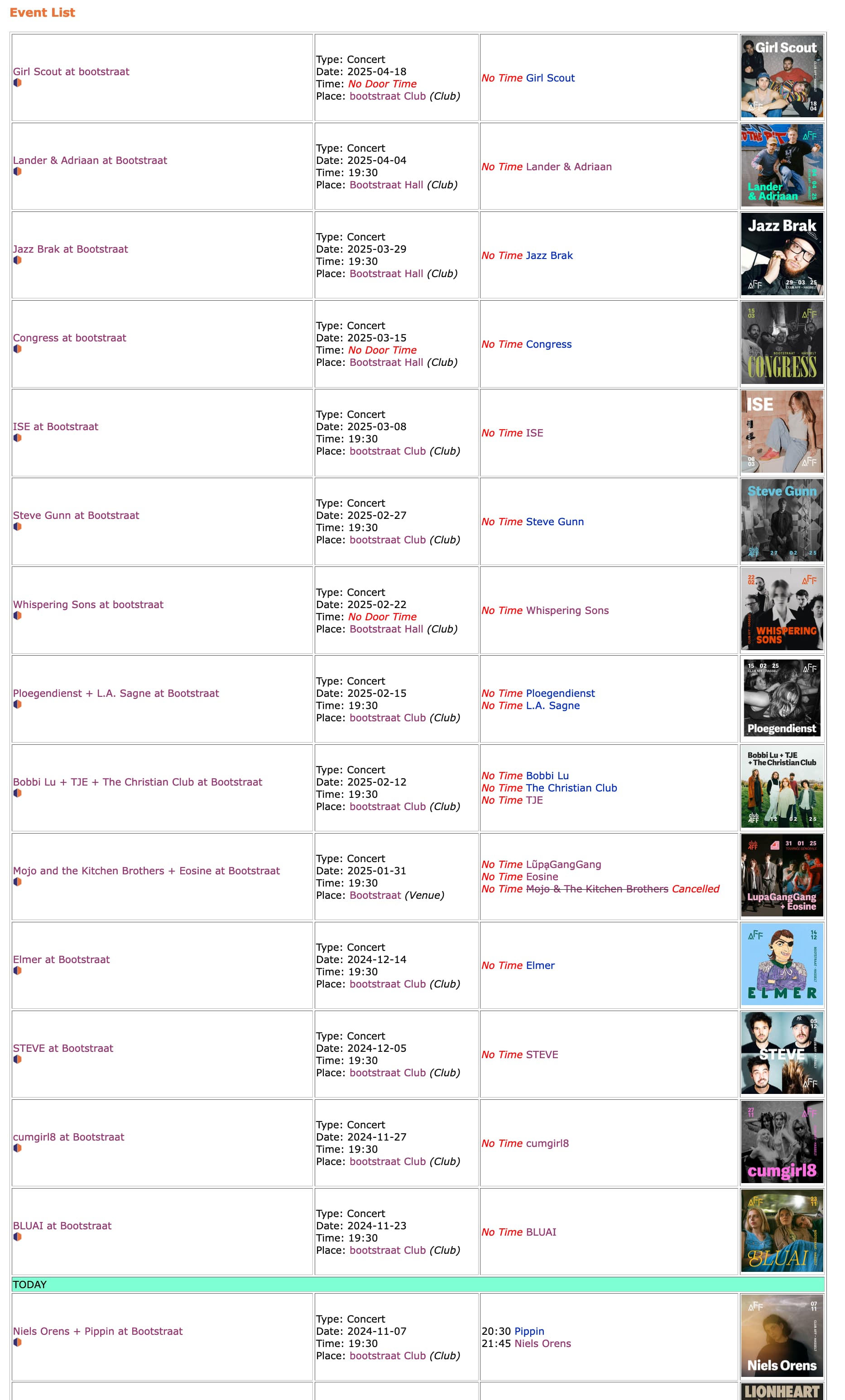845x1400 pixels.
Task: Open the Bootstraat Hall place link for Jazz Brak
Action: coord(386,273)
